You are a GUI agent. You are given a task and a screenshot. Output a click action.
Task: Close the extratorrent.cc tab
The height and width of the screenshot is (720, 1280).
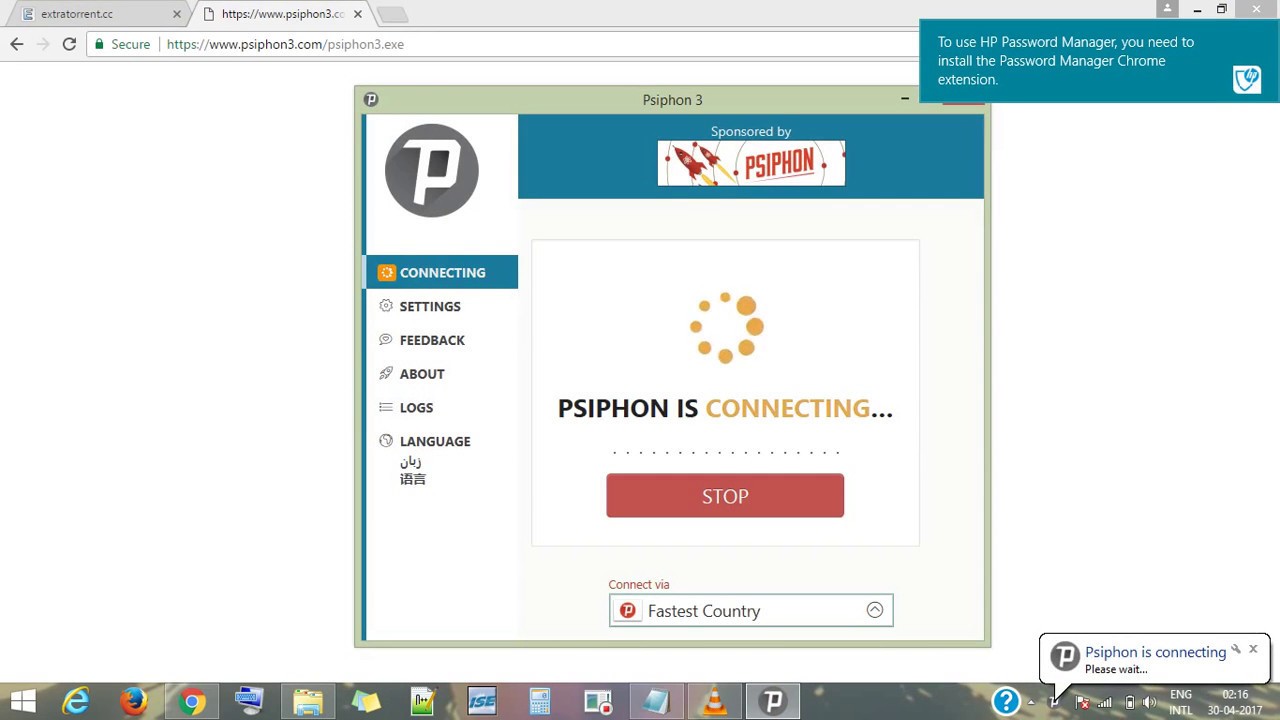tap(177, 14)
